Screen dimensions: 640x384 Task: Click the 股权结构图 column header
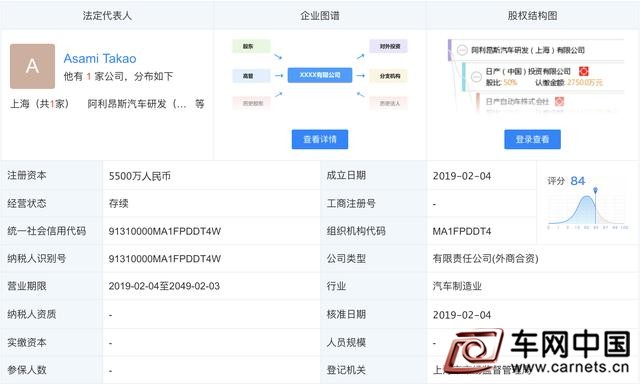click(532, 16)
